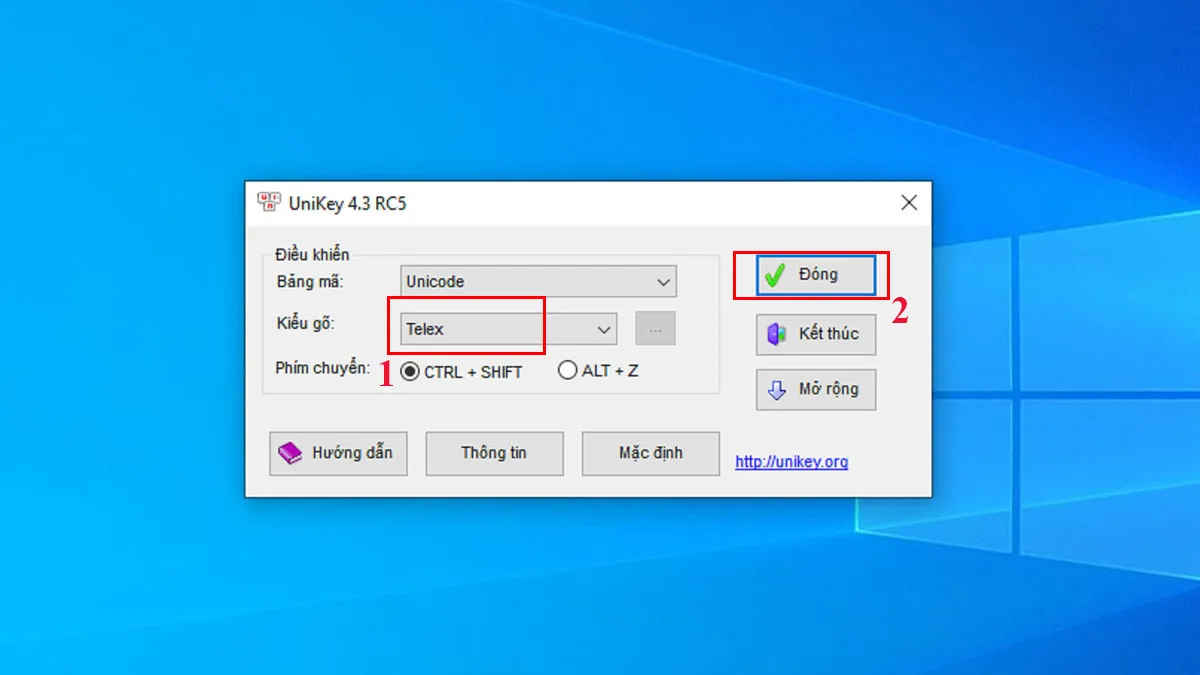The width and height of the screenshot is (1200, 675).
Task: Close the UniKey dialog with the X
Action: coord(908,203)
